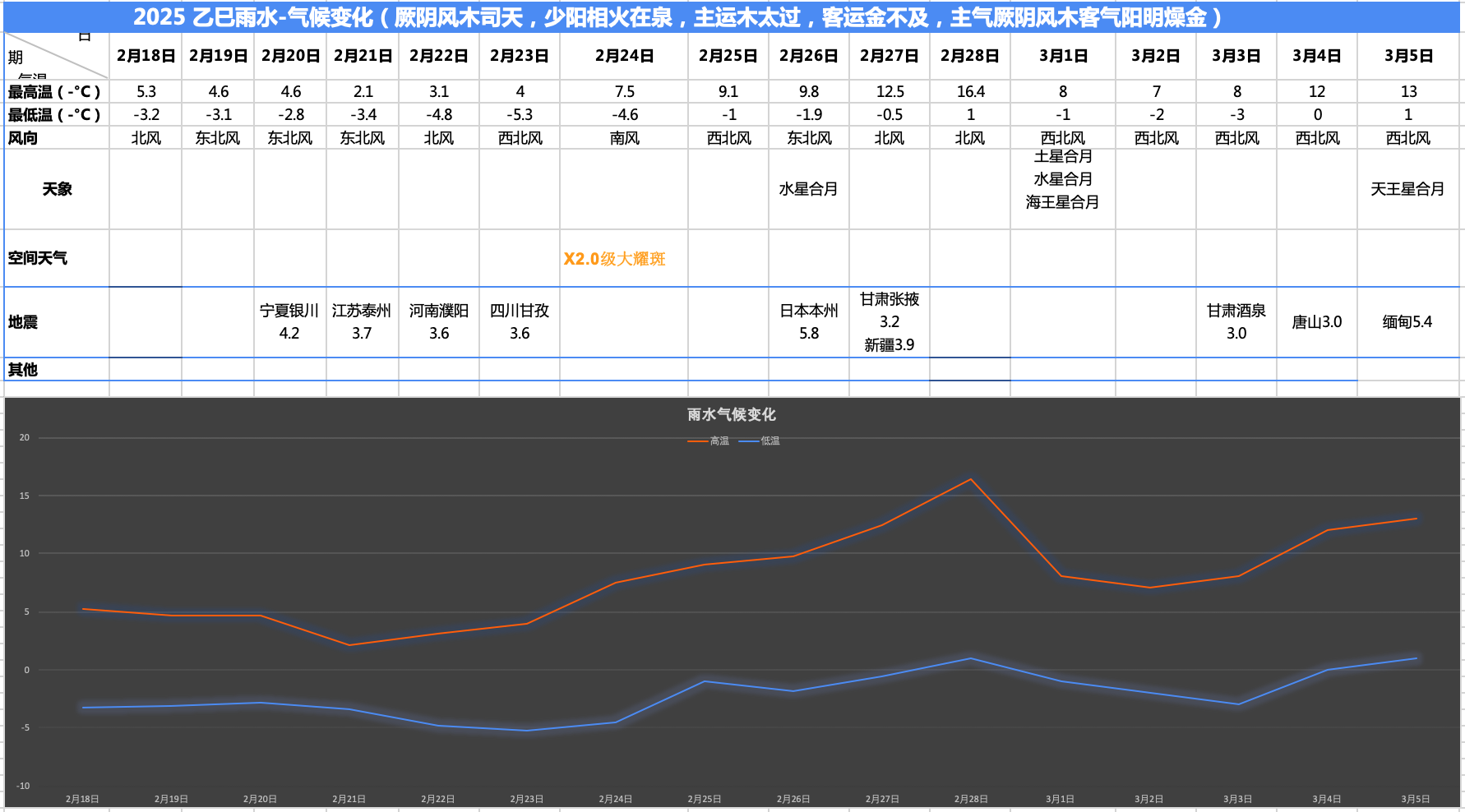Screen dimensions: 1465x812
Task: Click the 宁夏银川 4.2 earthquake cell
Action: click(x=290, y=322)
